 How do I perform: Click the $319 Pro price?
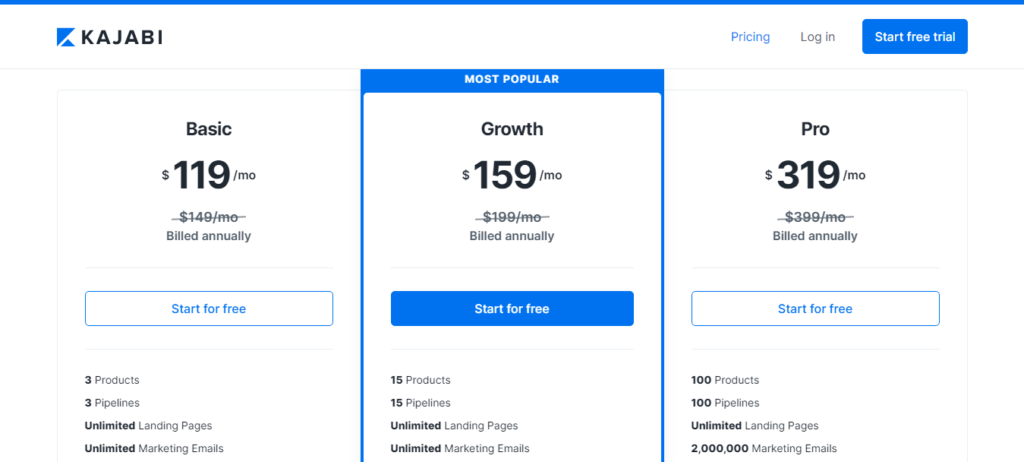click(x=815, y=176)
